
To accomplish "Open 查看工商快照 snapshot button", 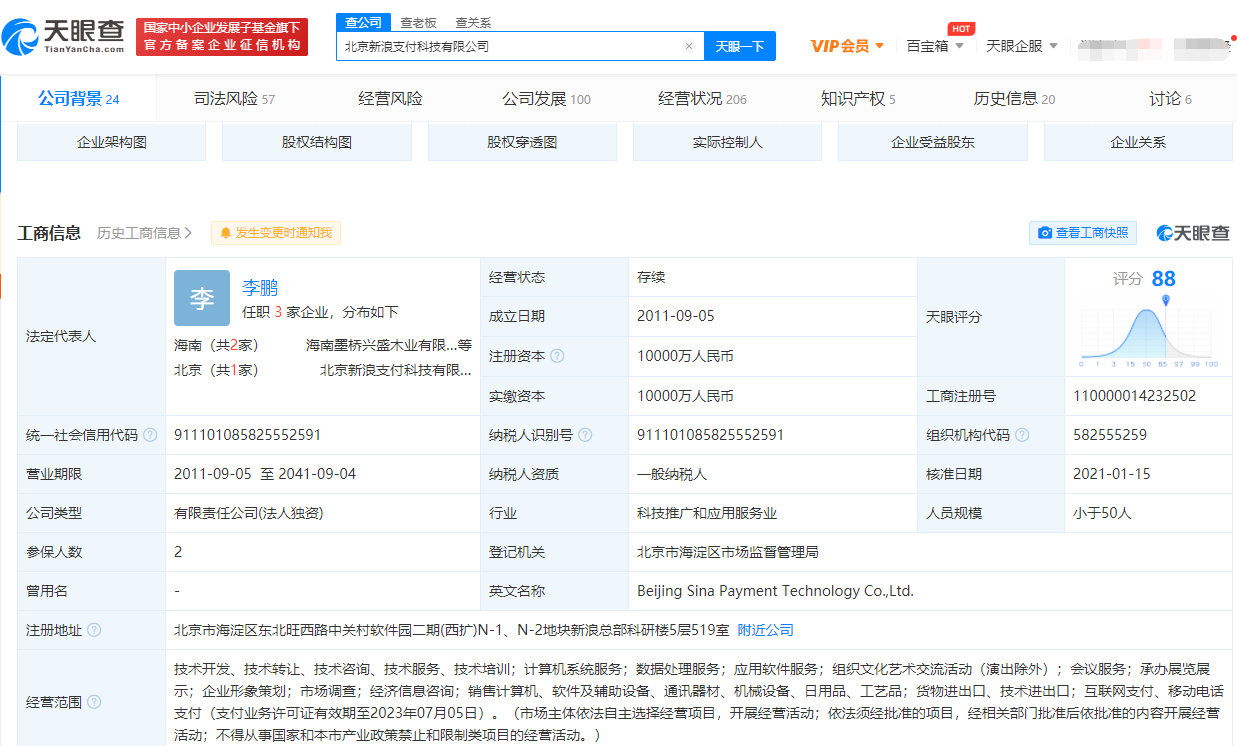I will pos(1083,233).
